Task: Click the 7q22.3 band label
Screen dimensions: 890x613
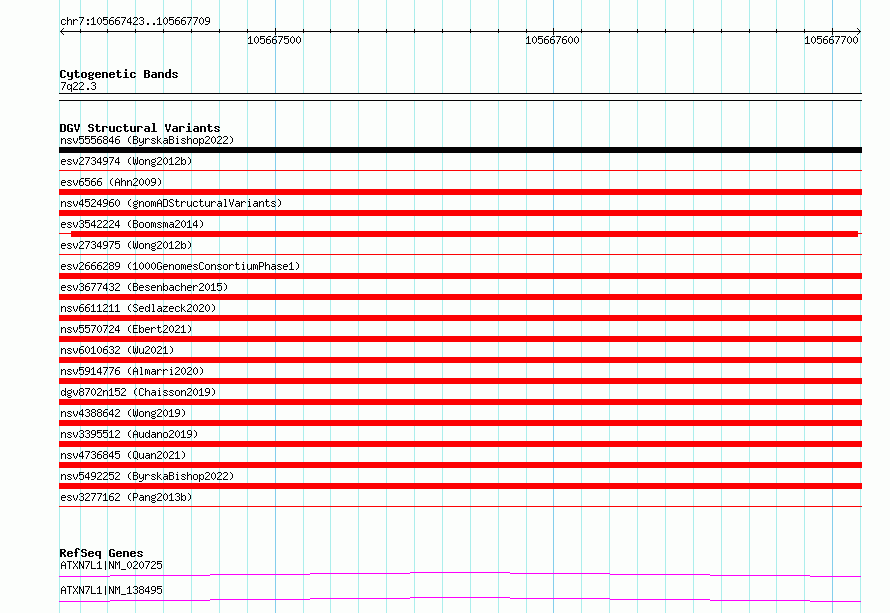Action: tap(78, 86)
